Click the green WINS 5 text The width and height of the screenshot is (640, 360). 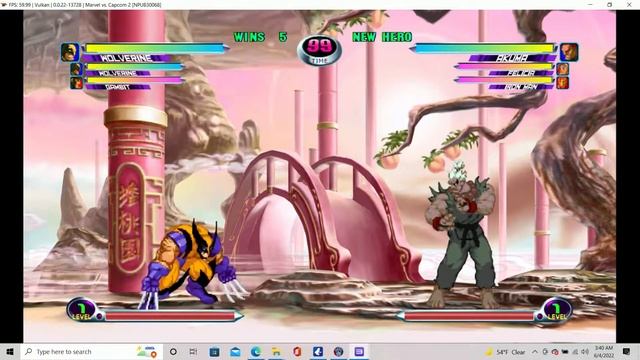pyautogui.click(x=260, y=37)
